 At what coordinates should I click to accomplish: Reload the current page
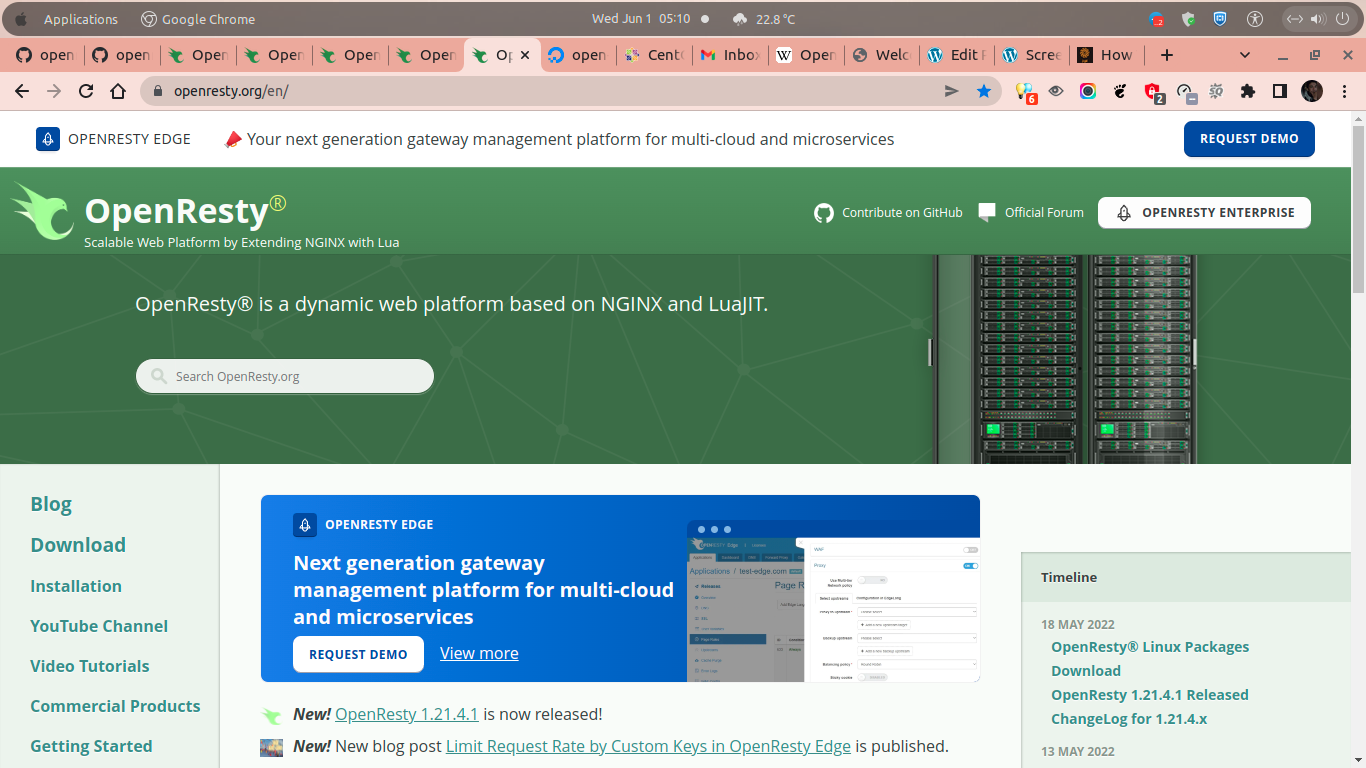(x=86, y=91)
